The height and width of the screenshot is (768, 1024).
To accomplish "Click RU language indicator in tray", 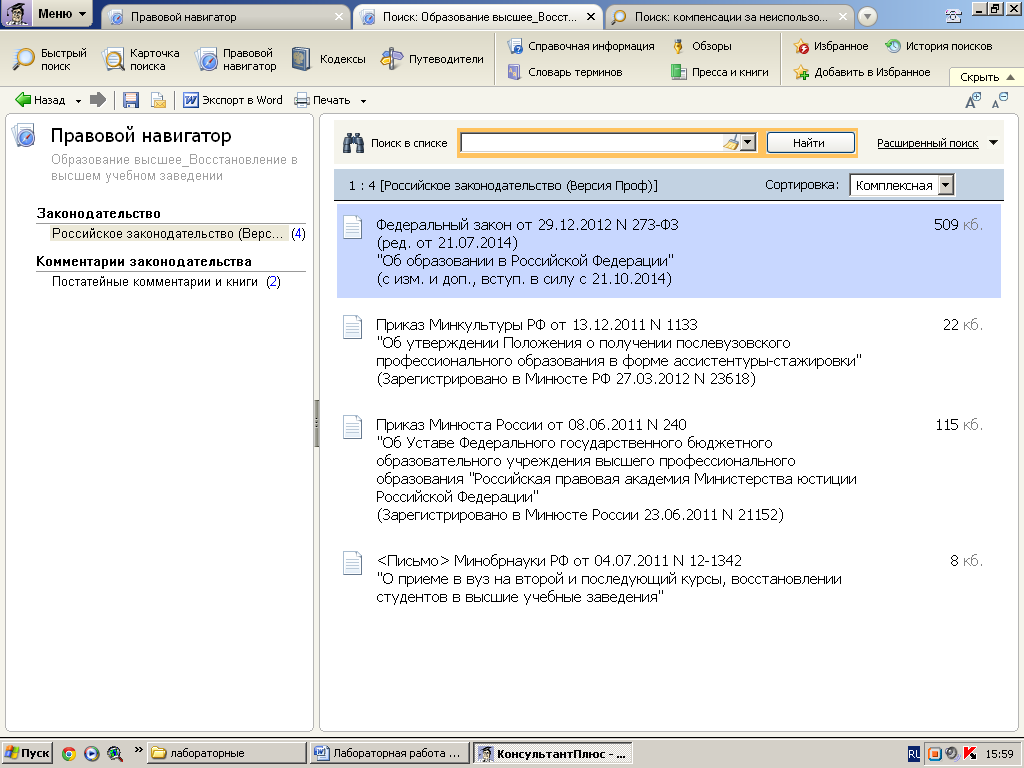I will (914, 754).
